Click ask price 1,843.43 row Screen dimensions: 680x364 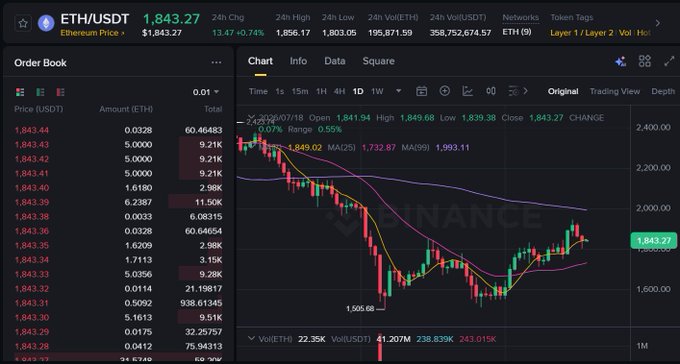pyautogui.click(x=118, y=144)
